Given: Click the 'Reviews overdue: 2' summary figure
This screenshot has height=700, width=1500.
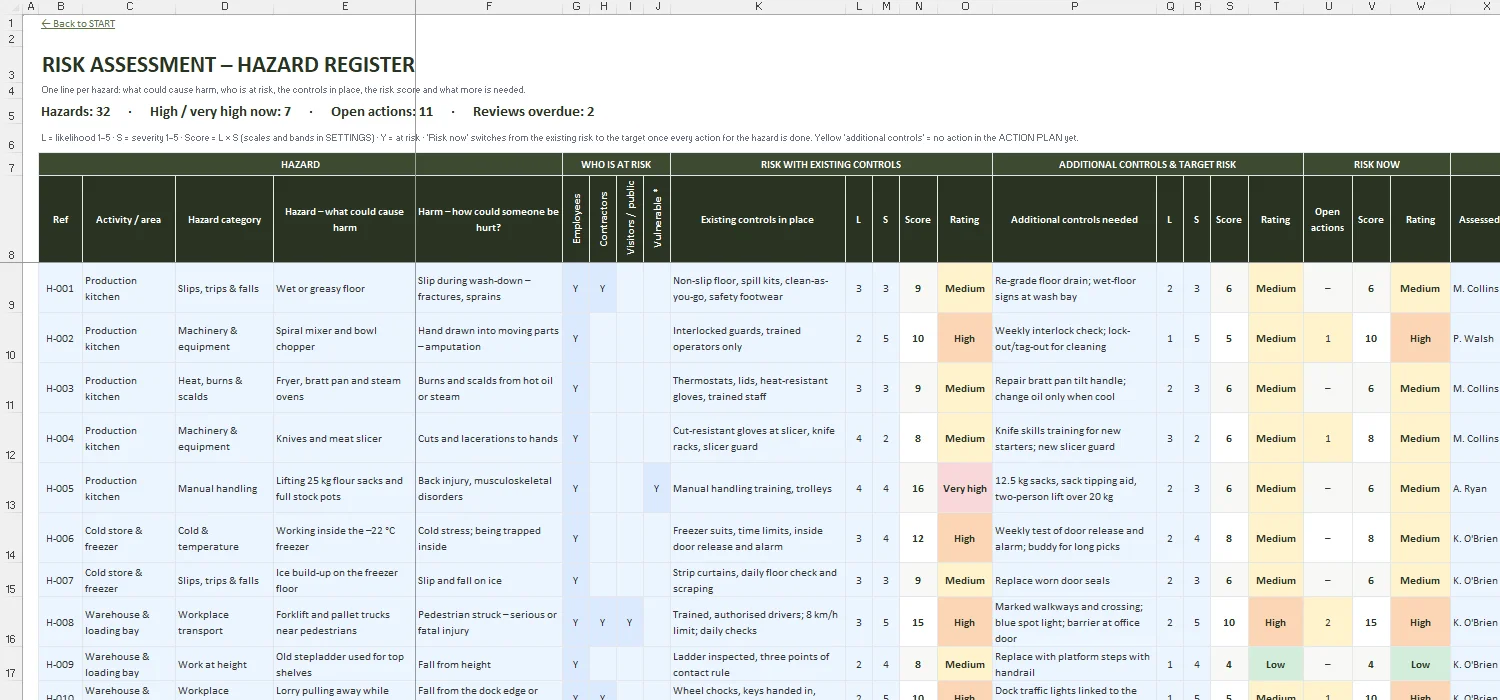Looking at the screenshot, I should pyautogui.click(x=533, y=112).
